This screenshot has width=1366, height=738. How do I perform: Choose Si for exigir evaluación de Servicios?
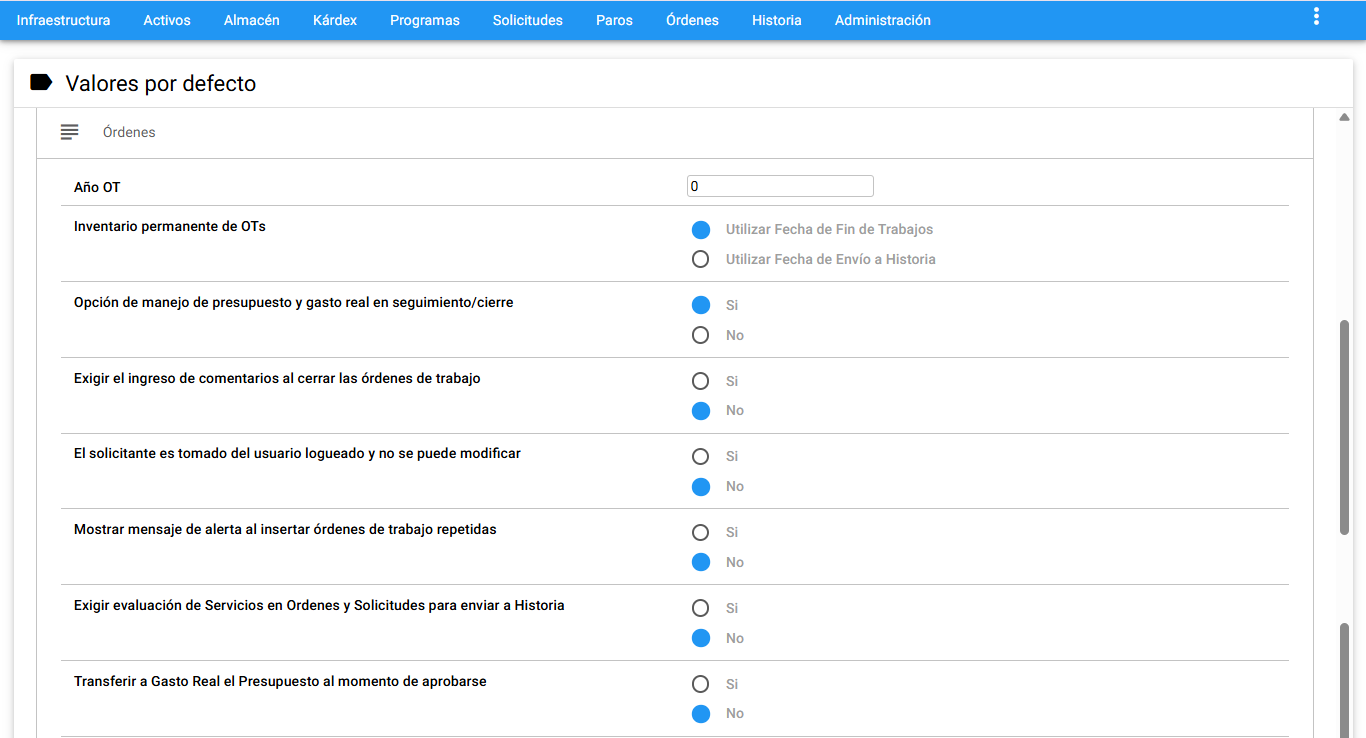click(x=701, y=608)
